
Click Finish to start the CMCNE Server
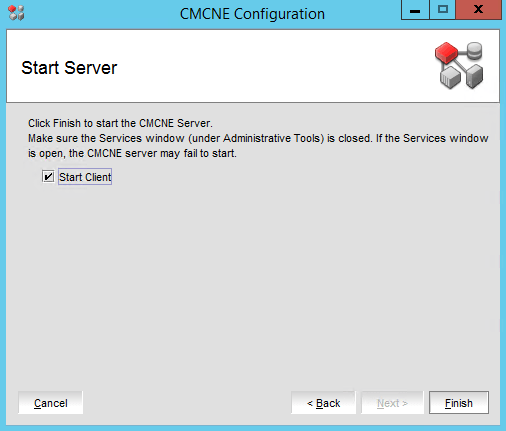click(x=459, y=403)
